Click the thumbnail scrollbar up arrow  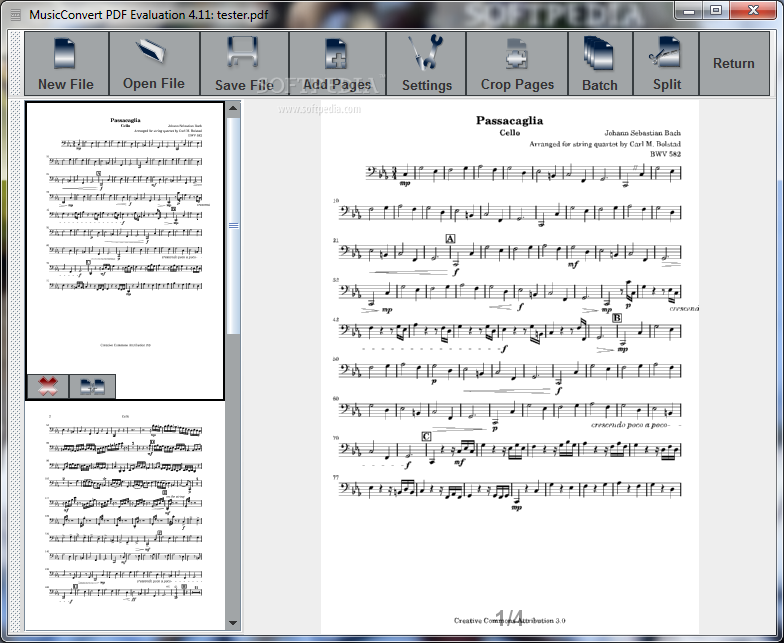(x=233, y=108)
